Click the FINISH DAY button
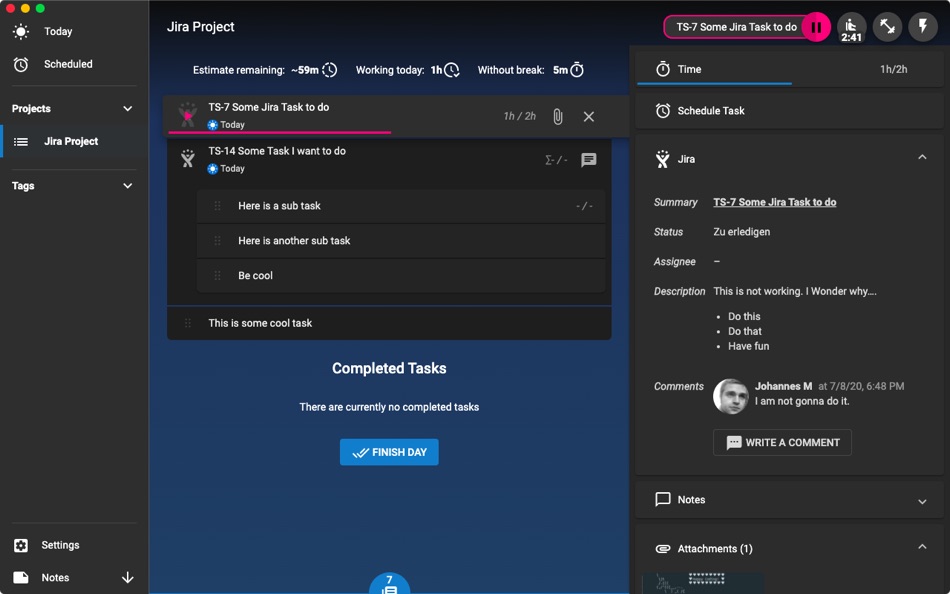Image resolution: width=950 pixels, height=594 pixels. [389, 452]
